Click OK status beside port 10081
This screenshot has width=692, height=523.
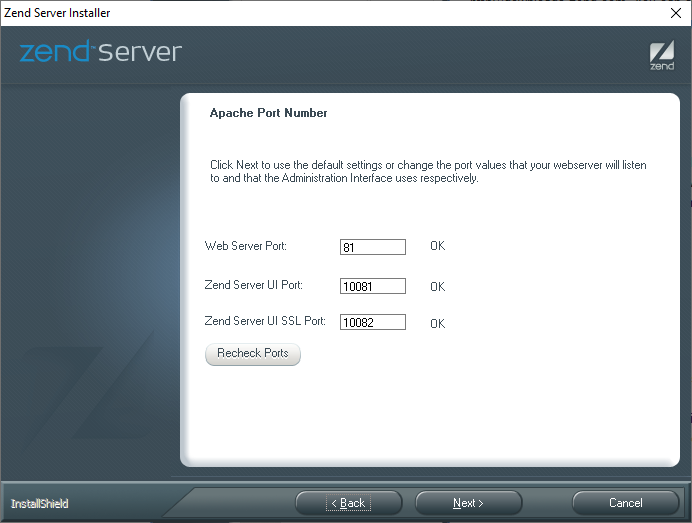438,287
